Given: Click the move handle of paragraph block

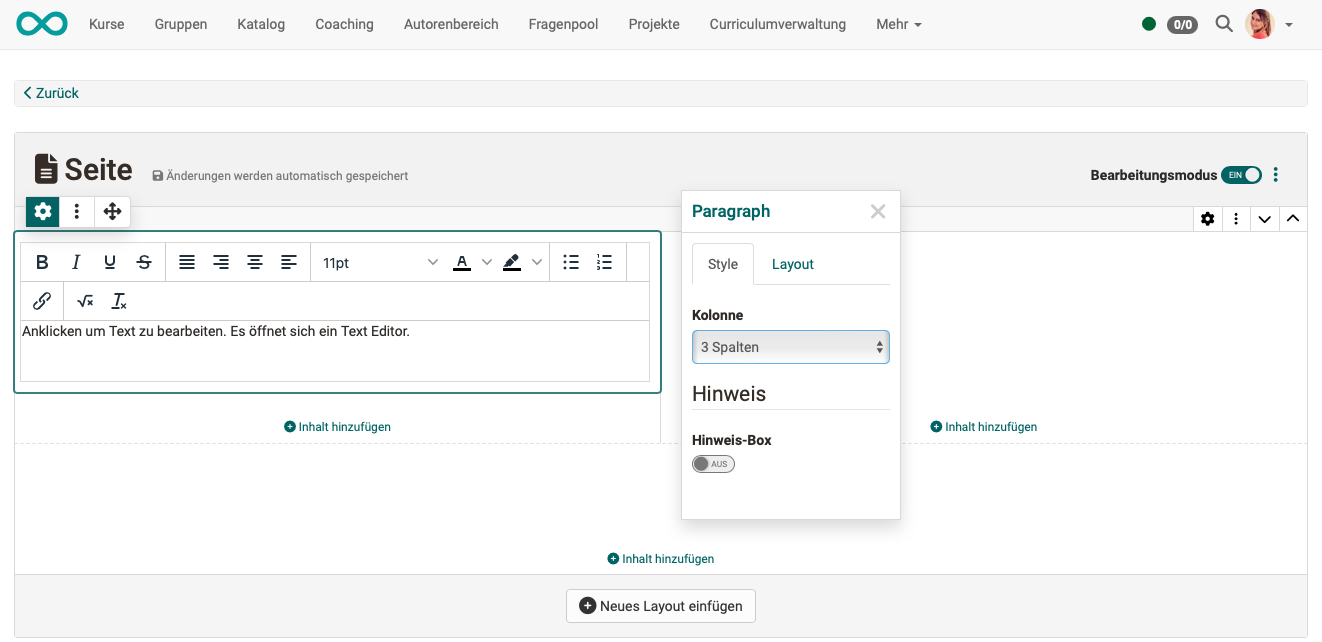Looking at the screenshot, I should pyautogui.click(x=112, y=211).
